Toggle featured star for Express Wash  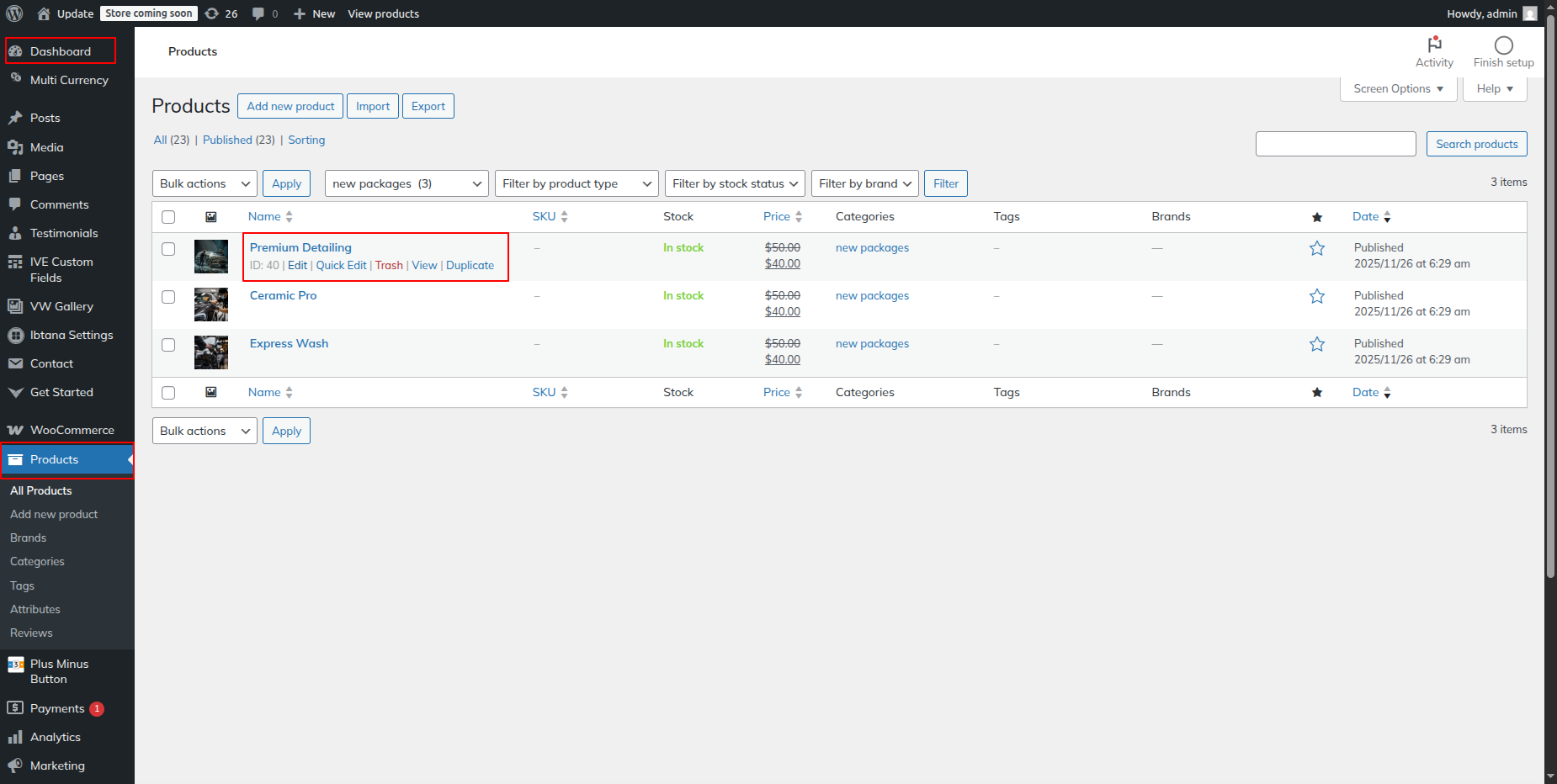(x=1317, y=344)
